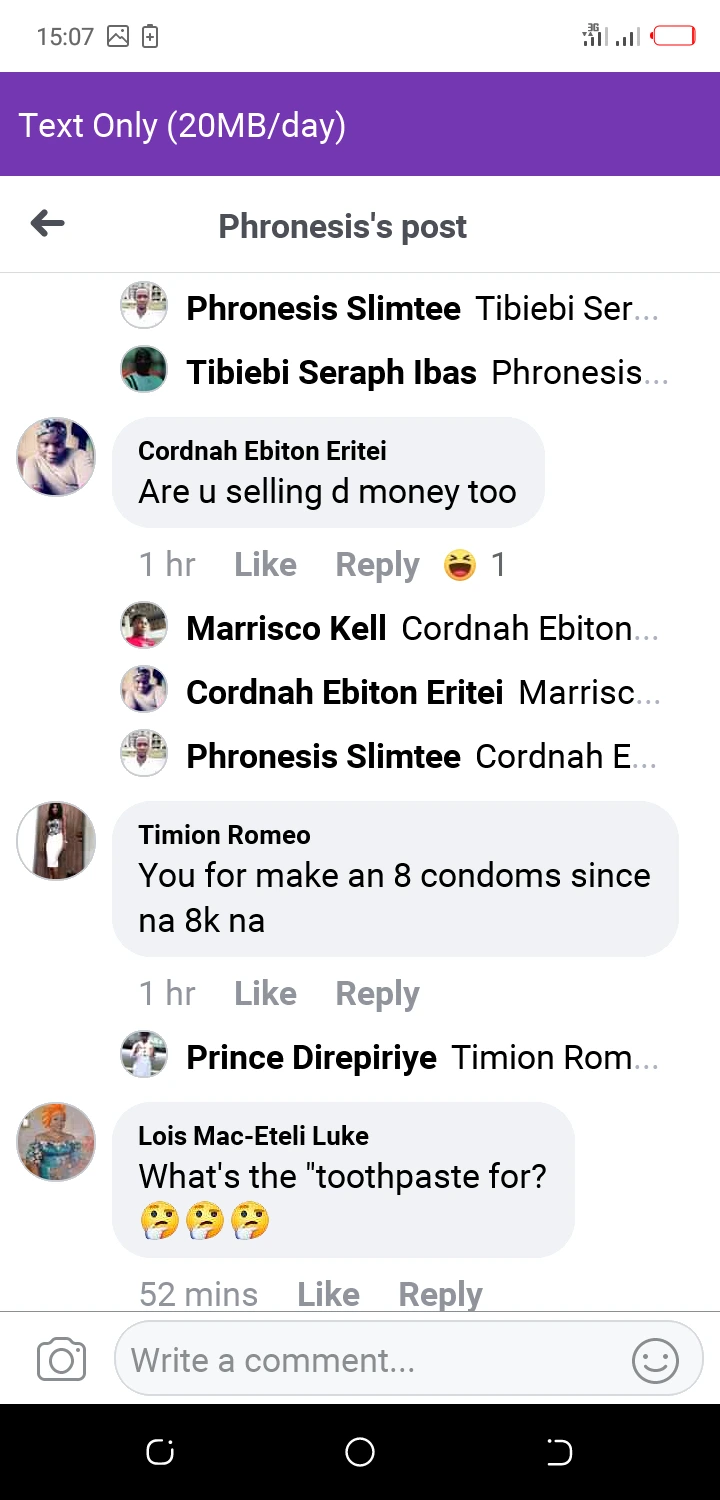Open the emoji picker in comment box
Viewport: 720px width, 1500px height.
click(x=656, y=1360)
